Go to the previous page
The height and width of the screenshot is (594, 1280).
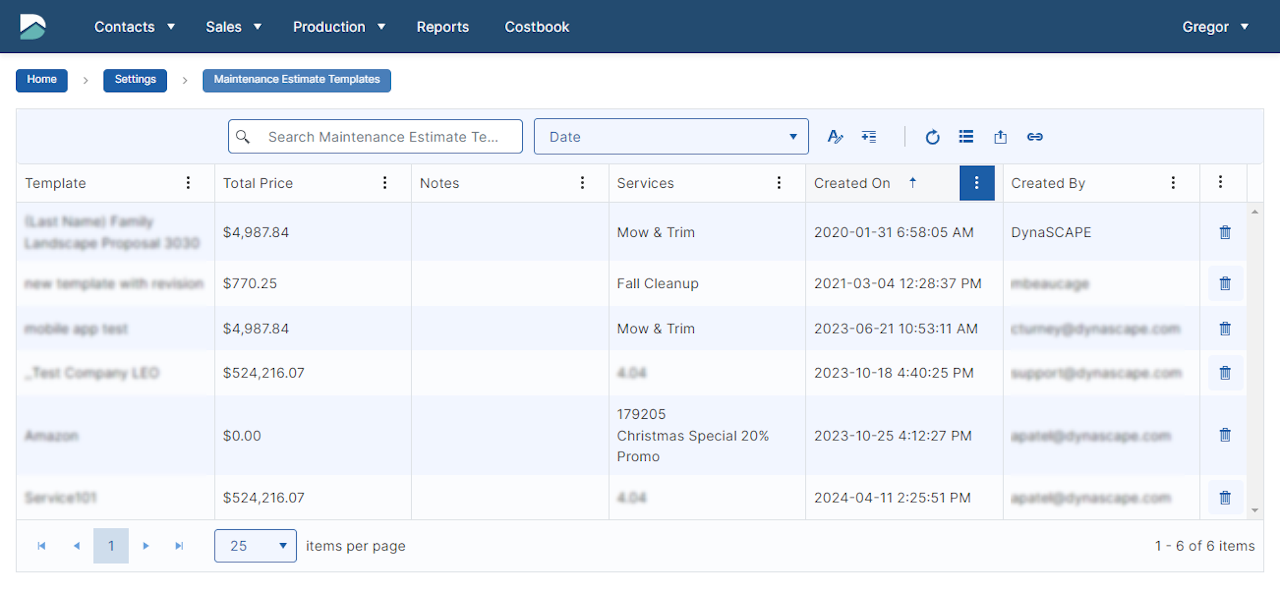(76, 546)
